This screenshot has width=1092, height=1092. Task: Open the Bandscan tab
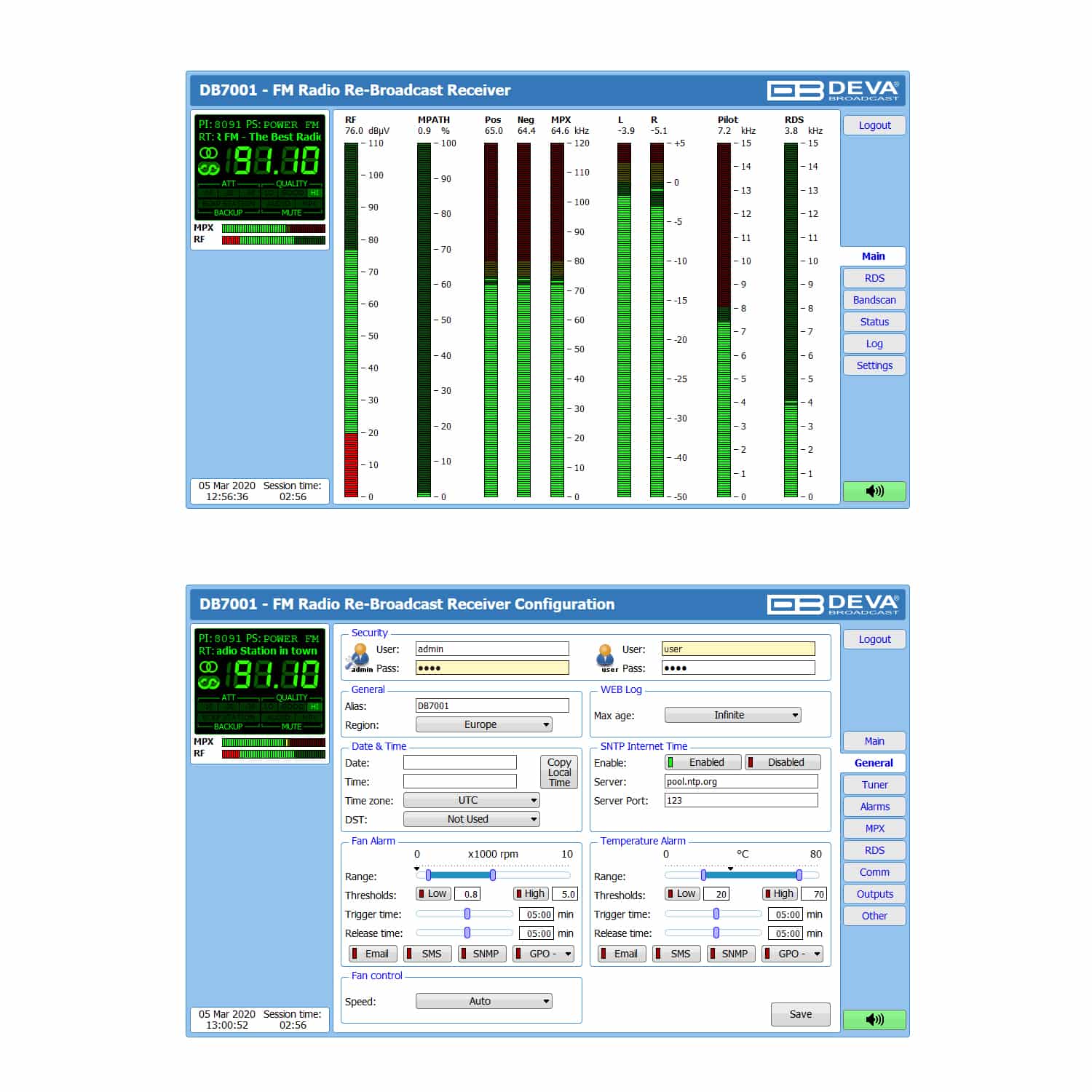tap(874, 300)
